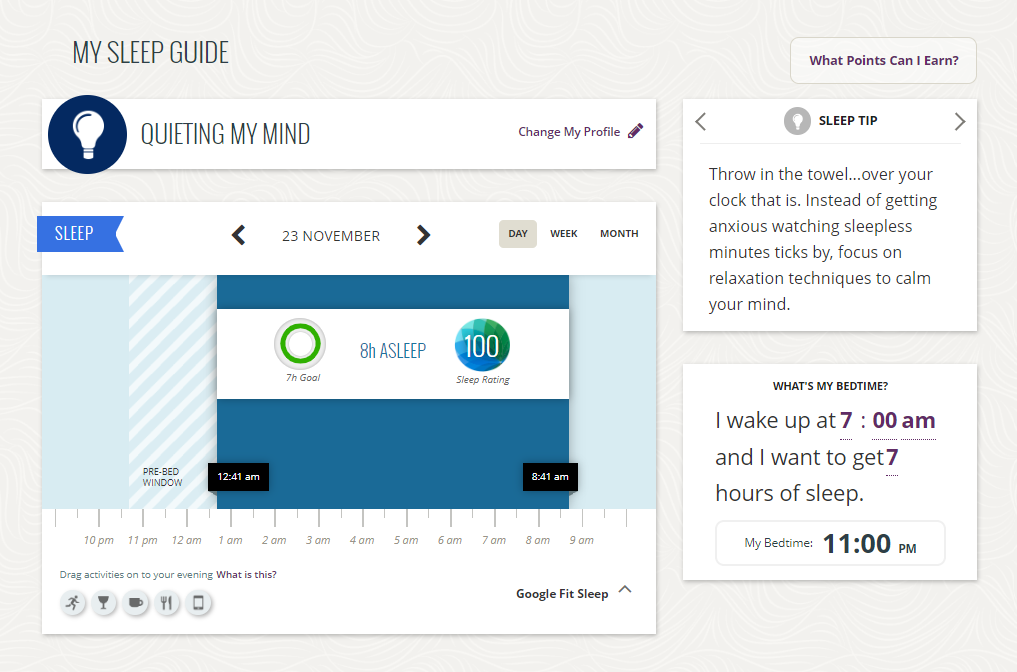The height and width of the screenshot is (672, 1017).
Task: Click the 8:41 am wake time marker
Action: point(550,477)
